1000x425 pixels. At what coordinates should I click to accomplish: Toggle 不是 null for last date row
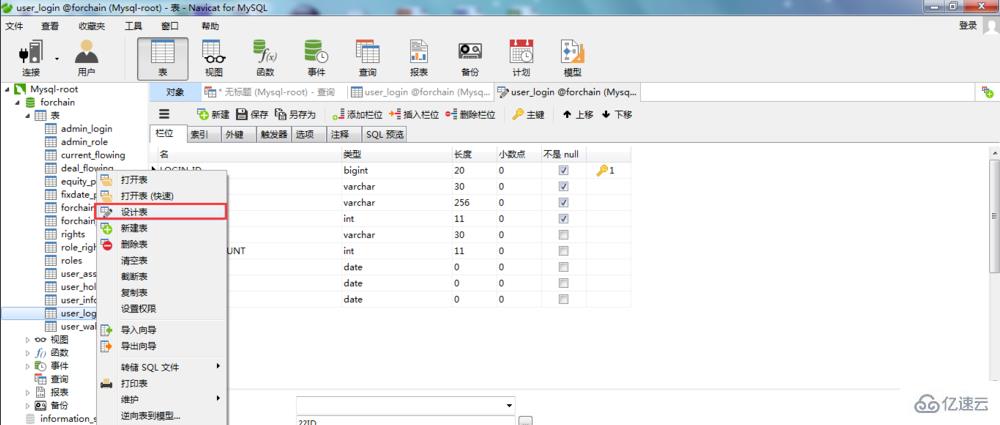tap(563, 299)
